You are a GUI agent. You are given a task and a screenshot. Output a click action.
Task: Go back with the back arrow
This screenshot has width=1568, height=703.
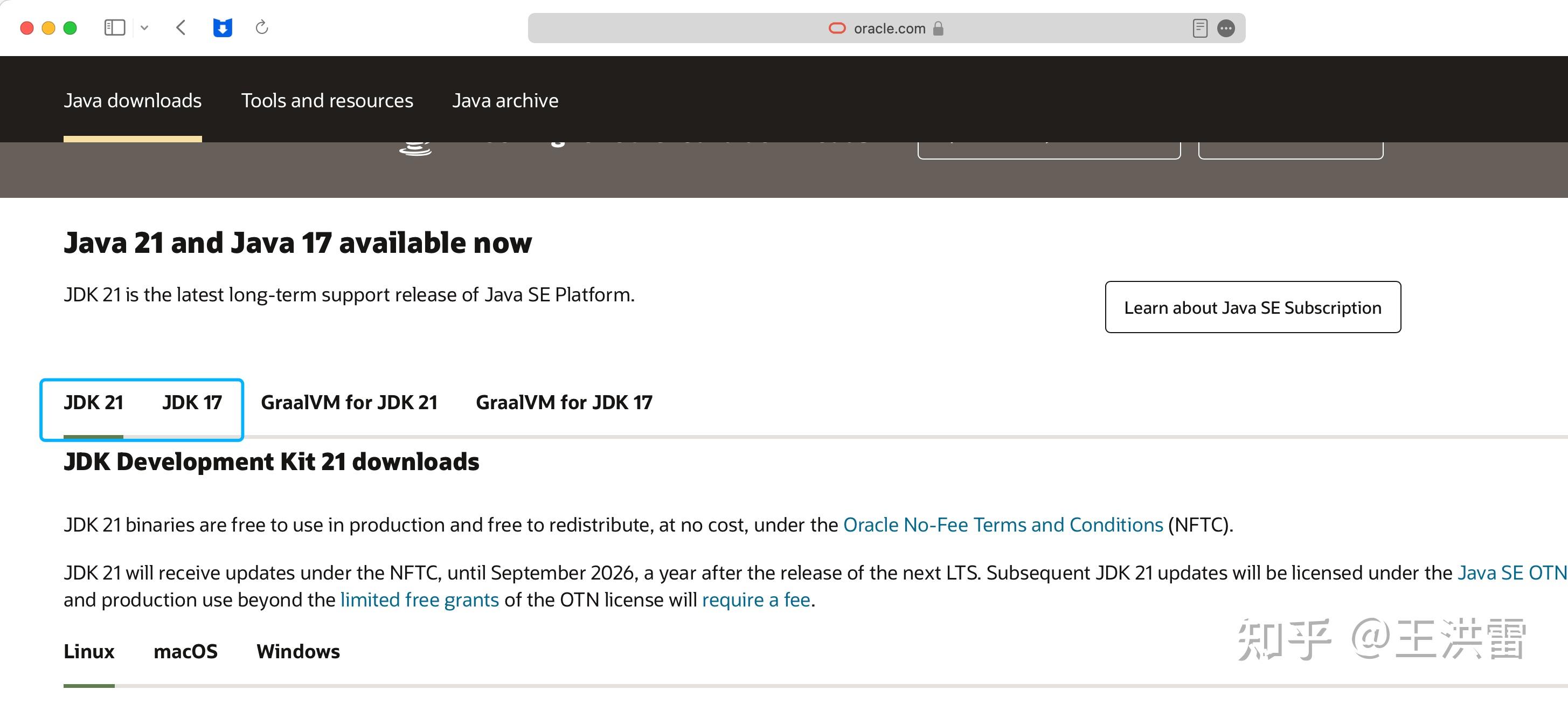(181, 27)
